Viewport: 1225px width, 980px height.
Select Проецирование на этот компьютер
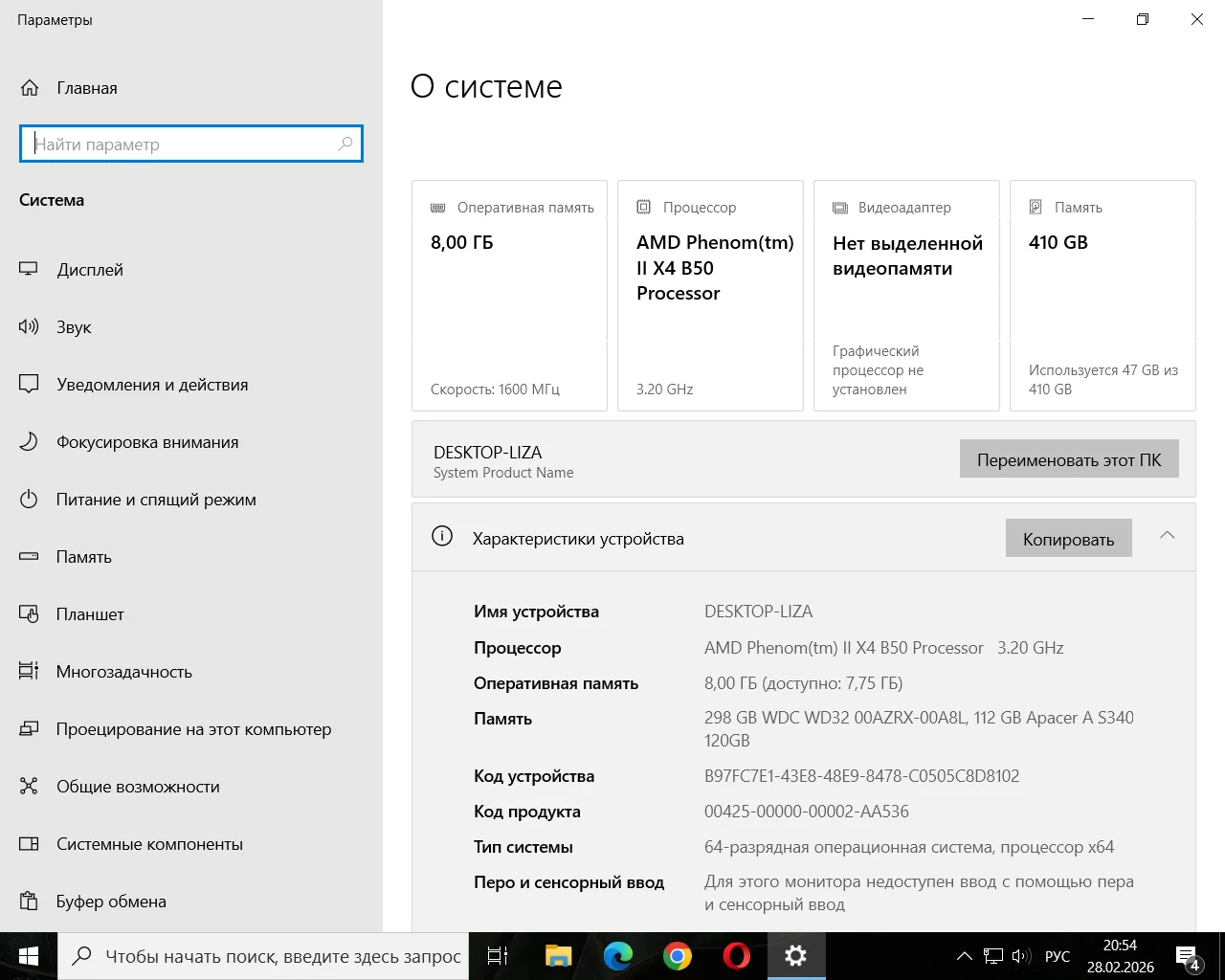point(193,729)
